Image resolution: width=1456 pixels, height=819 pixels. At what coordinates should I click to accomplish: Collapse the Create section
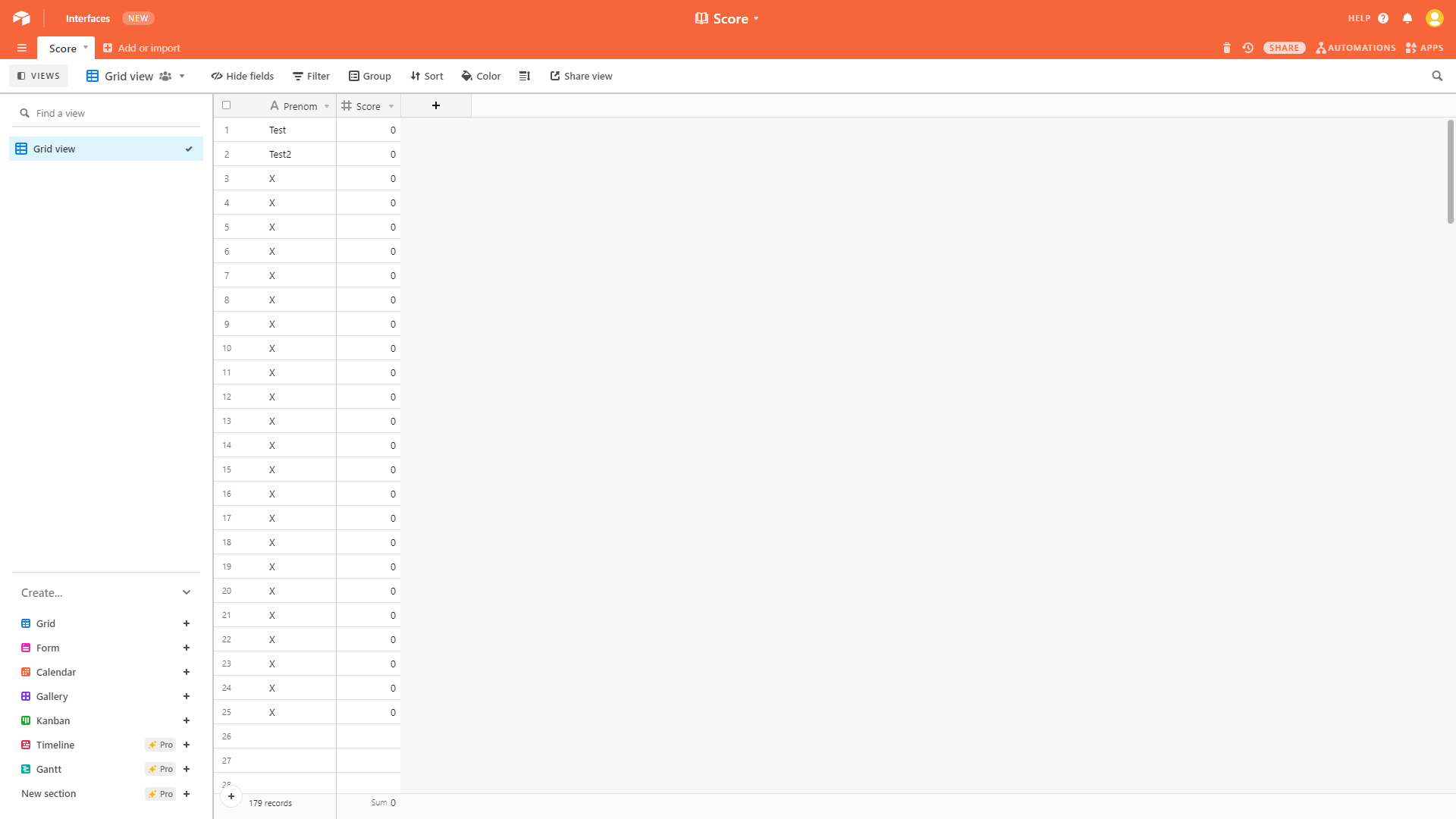click(x=187, y=592)
